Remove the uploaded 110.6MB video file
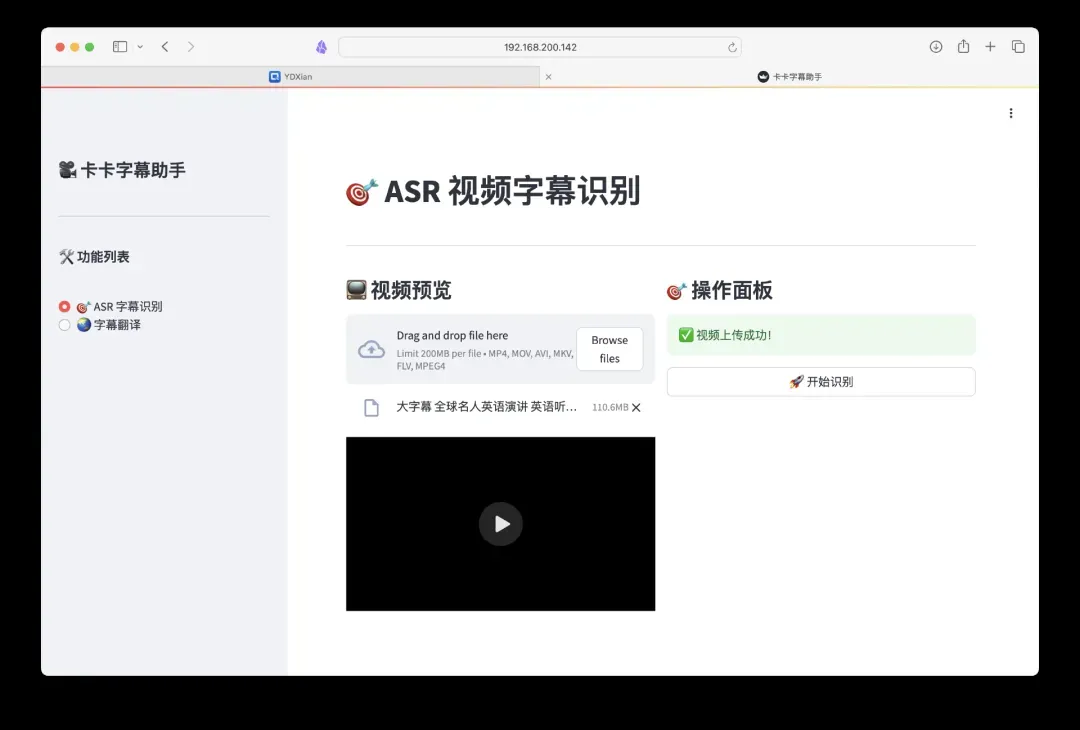 [x=636, y=407]
